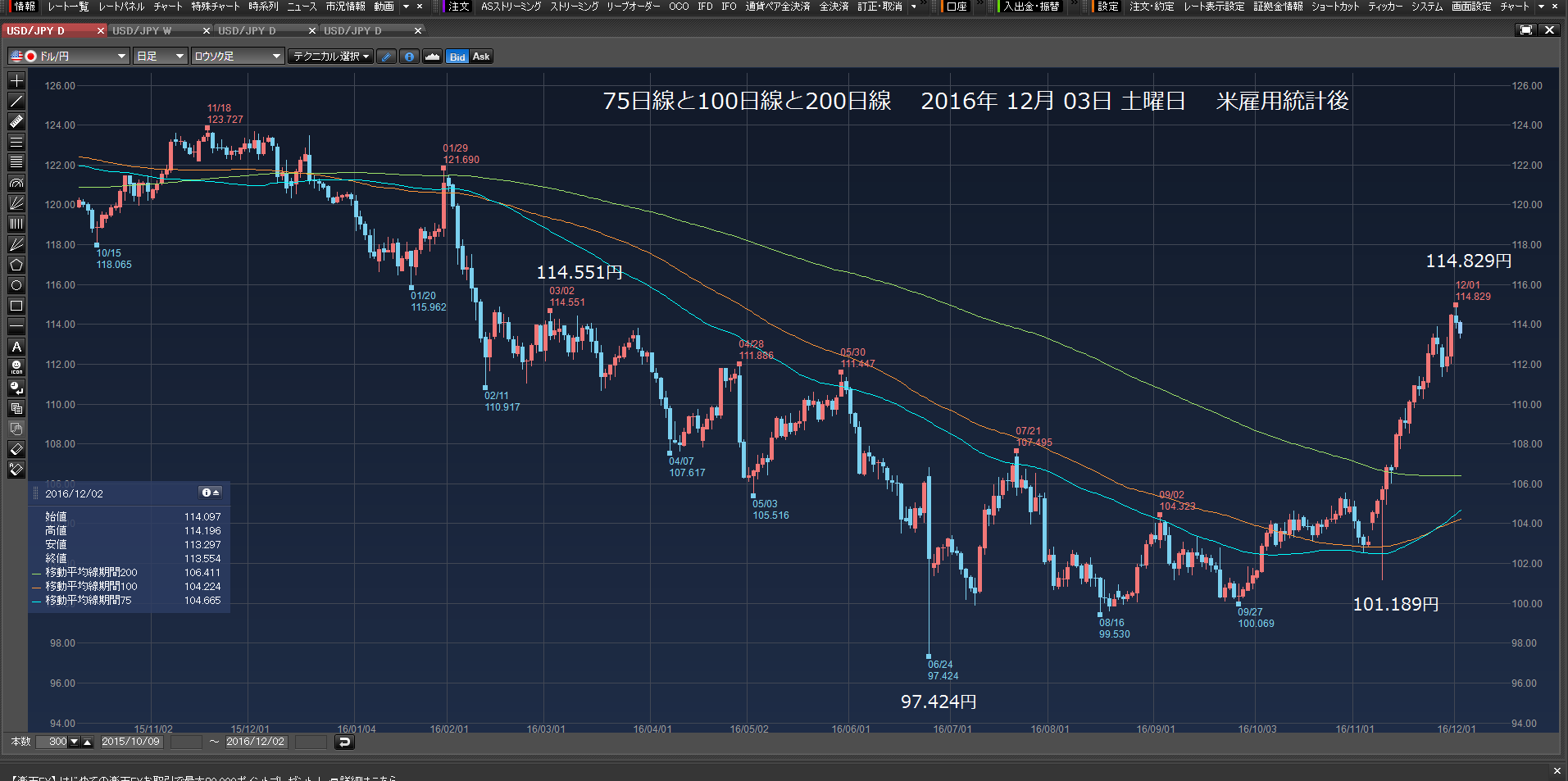Open the 証拠金情報 settings item
Image resolution: width=1568 pixels, height=781 pixels.
[x=1278, y=7]
